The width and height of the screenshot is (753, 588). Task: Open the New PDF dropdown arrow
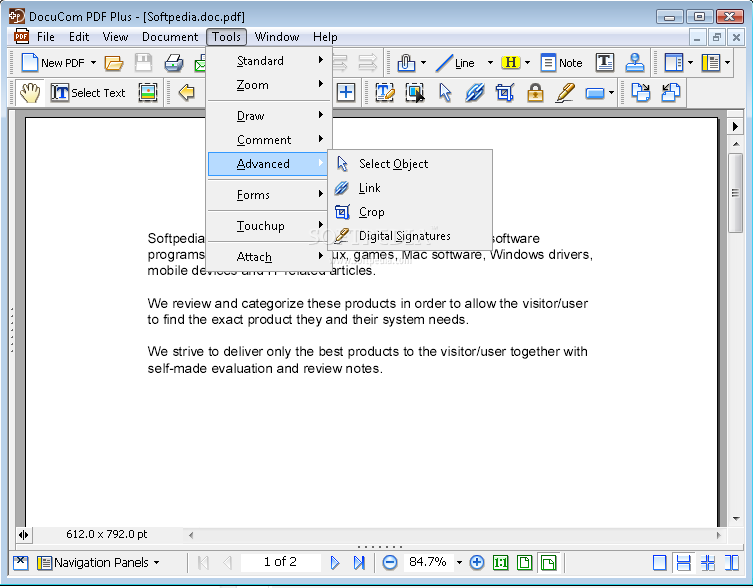[x=93, y=63]
